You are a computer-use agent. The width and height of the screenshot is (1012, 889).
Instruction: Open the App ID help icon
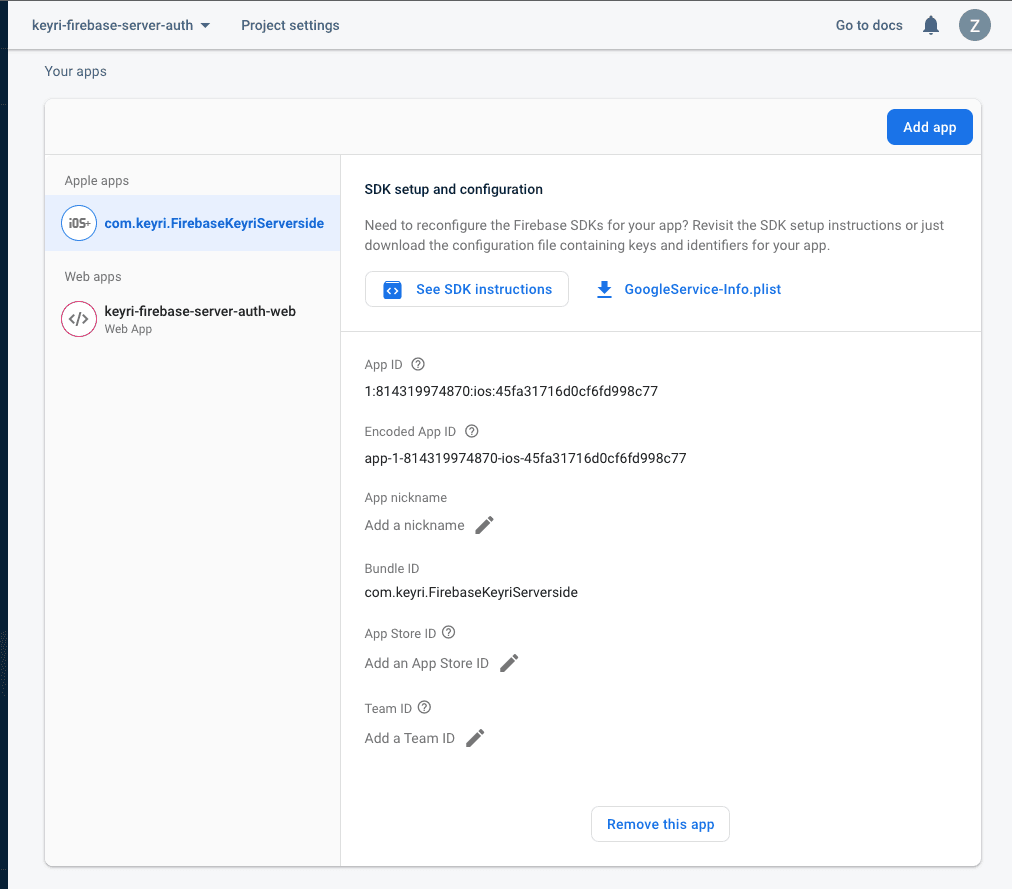[x=418, y=364]
